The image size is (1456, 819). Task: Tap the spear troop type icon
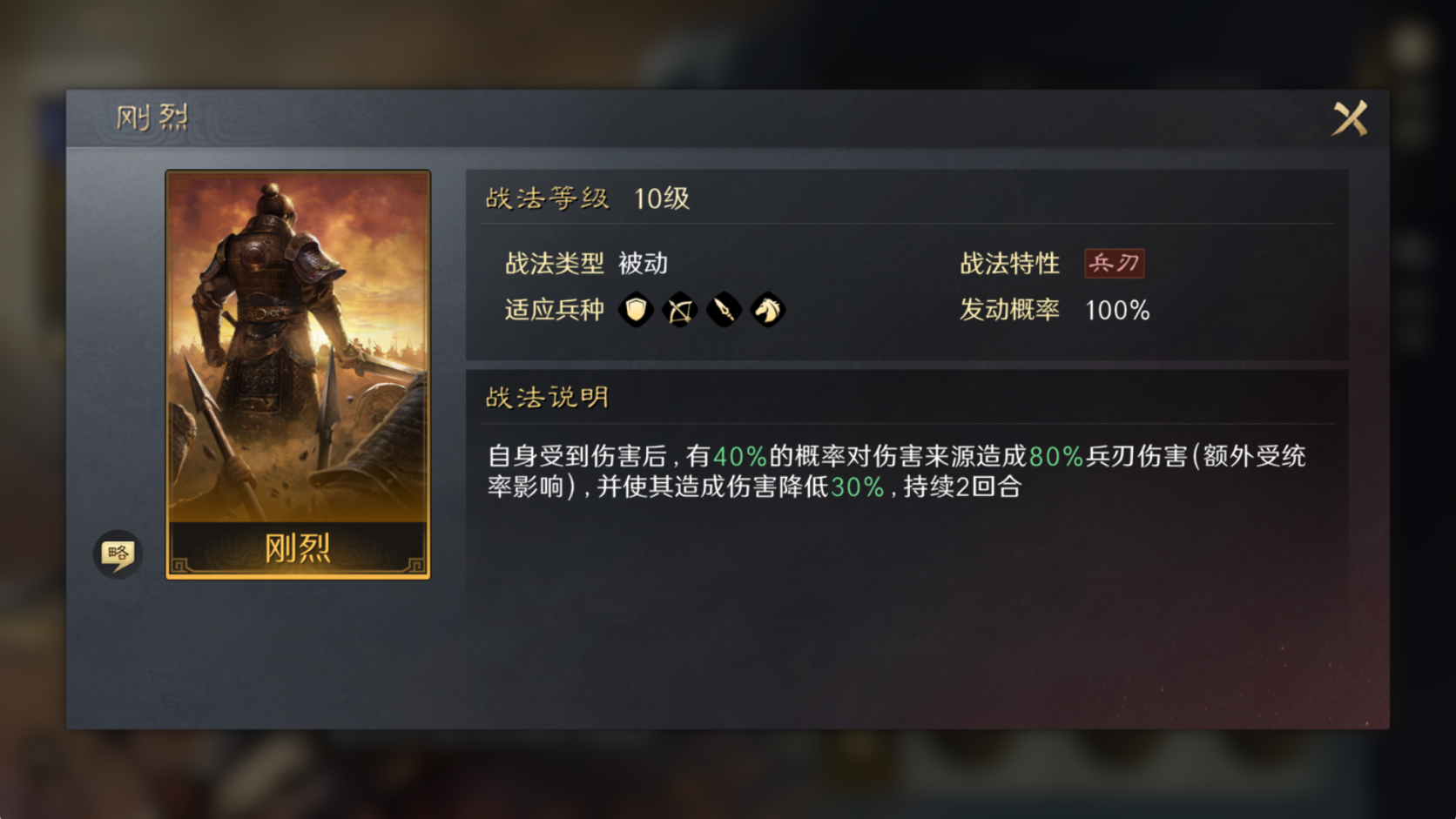tap(724, 310)
